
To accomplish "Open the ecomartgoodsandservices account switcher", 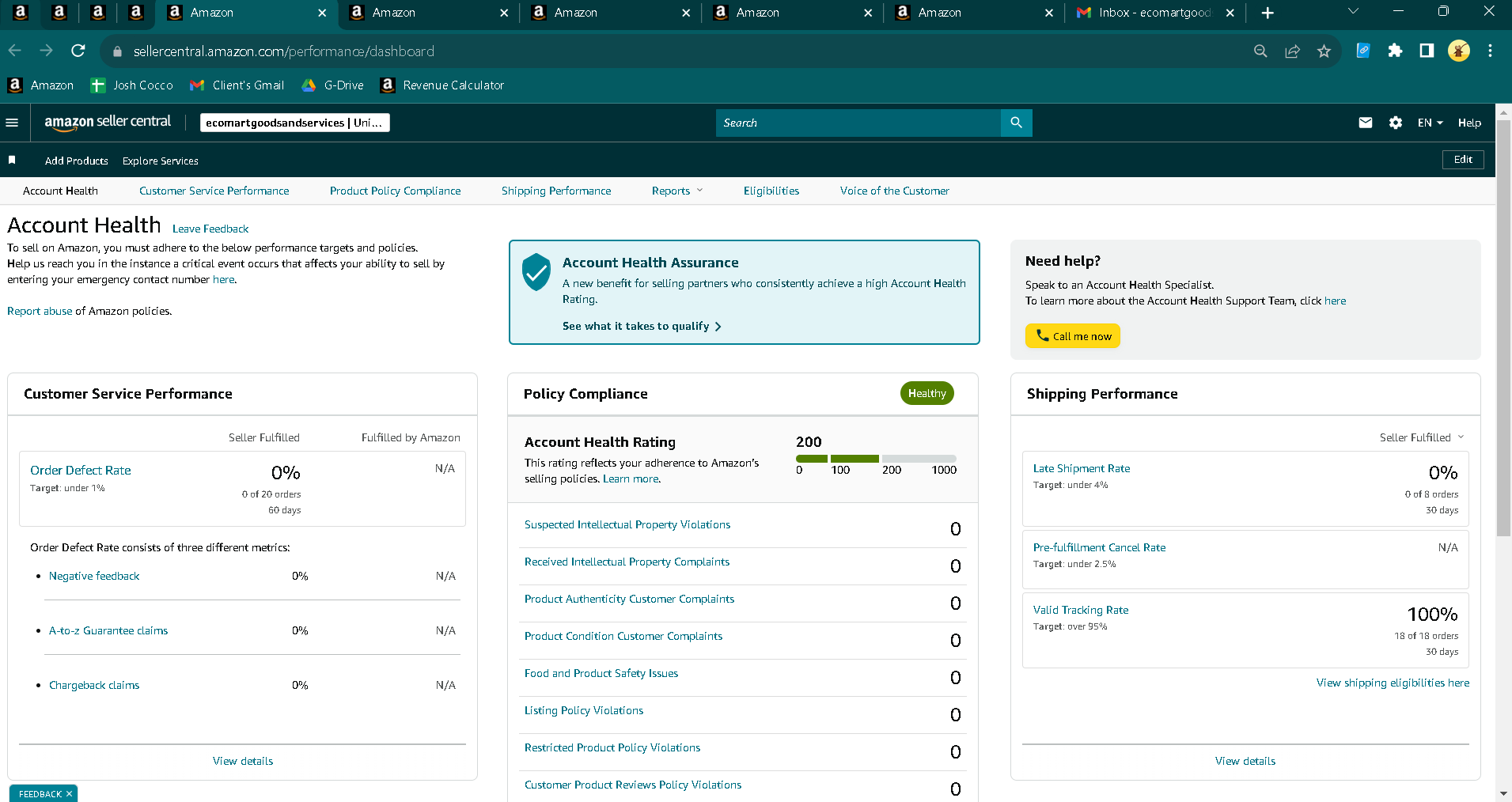I will [x=295, y=123].
